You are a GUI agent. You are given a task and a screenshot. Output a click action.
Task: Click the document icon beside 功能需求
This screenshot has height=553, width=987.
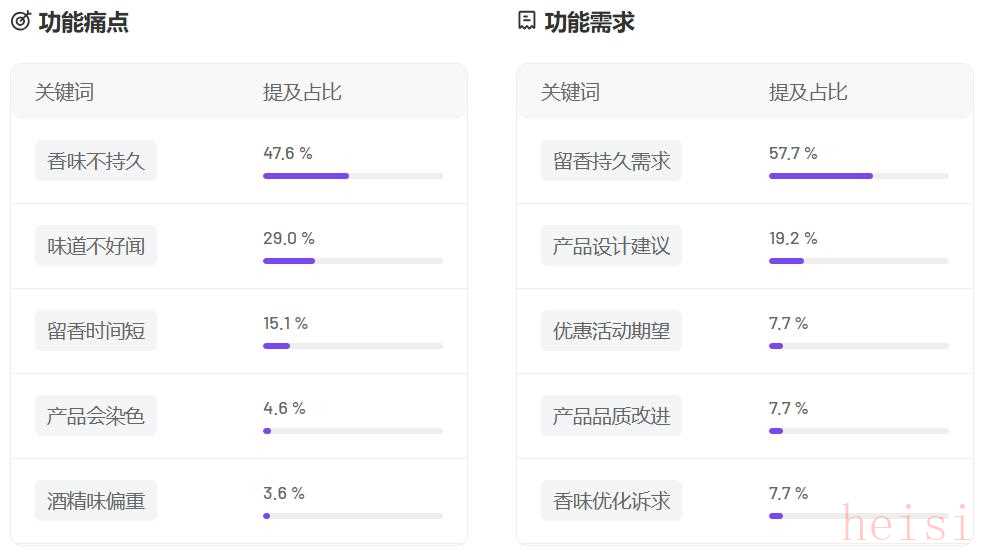pos(527,21)
